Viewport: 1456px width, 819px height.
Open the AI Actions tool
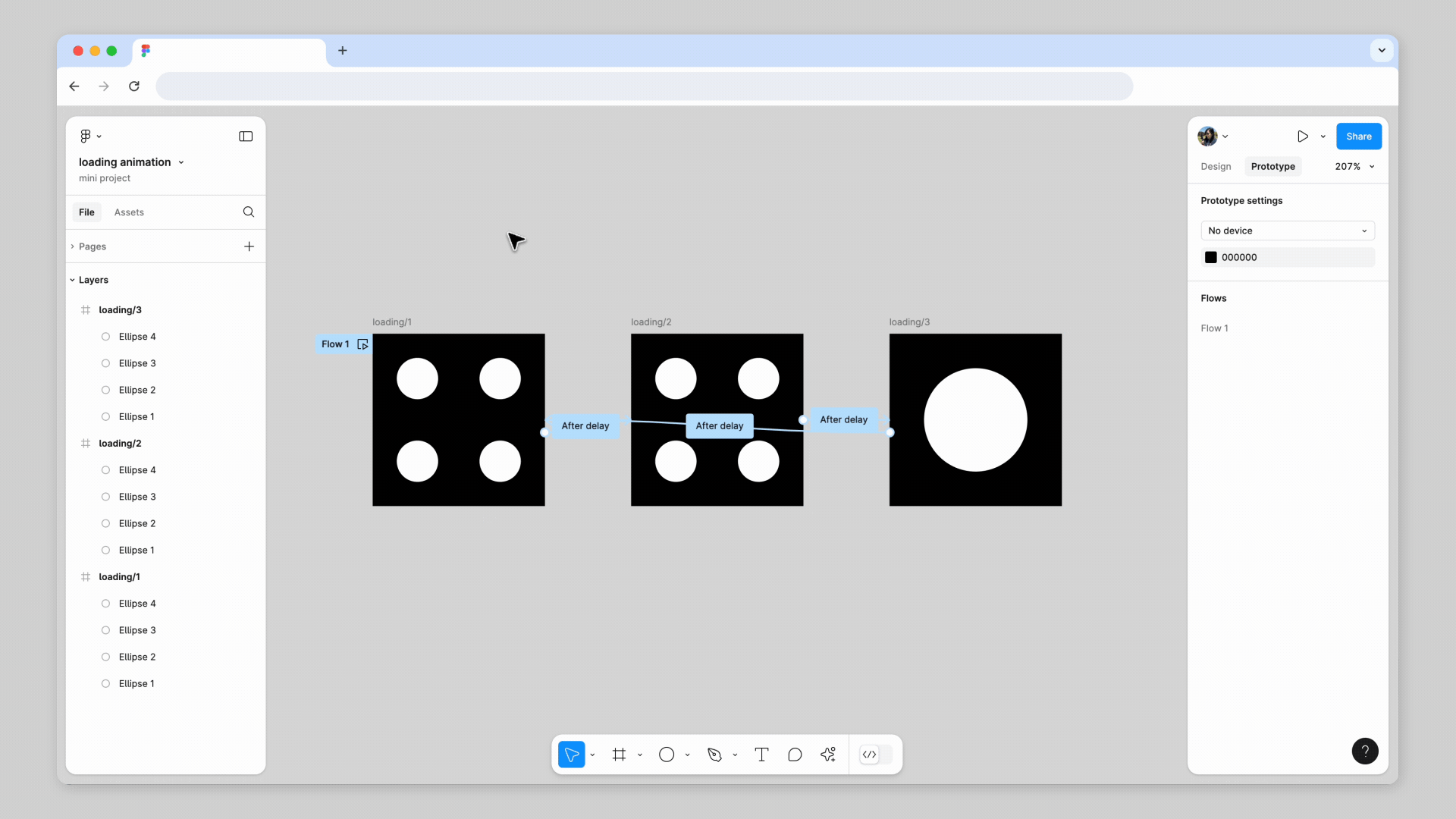828,755
